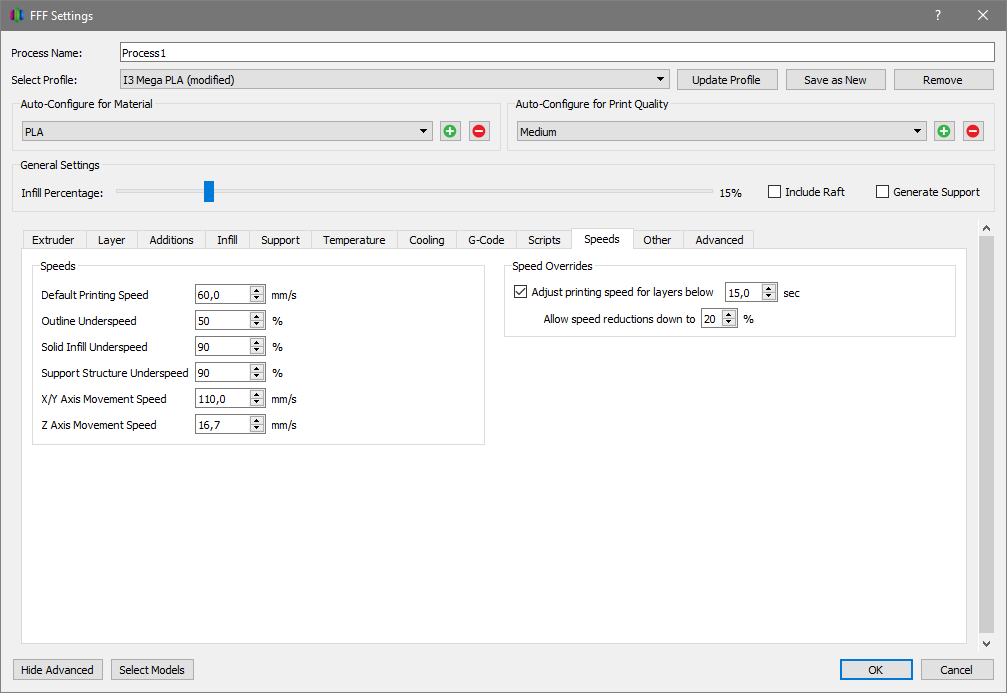Viewport: 1007px width, 693px height.
Task: Click the Cancel button
Action: coord(956,669)
